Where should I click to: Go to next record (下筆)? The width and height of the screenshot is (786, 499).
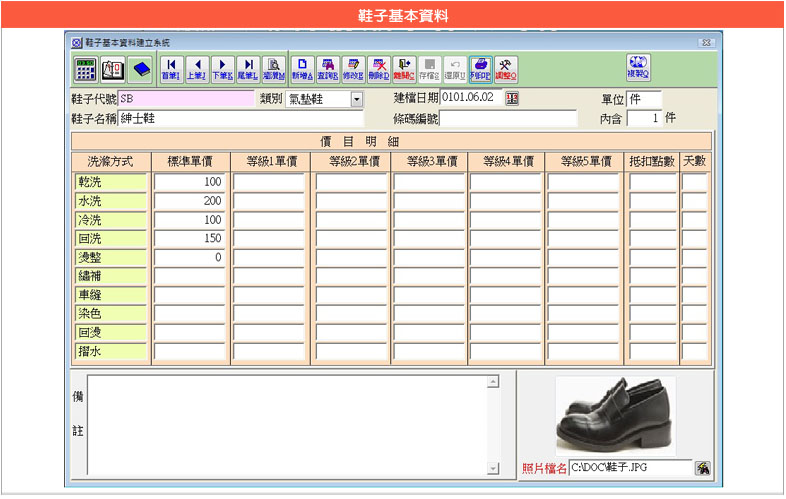click(x=222, y=68)
